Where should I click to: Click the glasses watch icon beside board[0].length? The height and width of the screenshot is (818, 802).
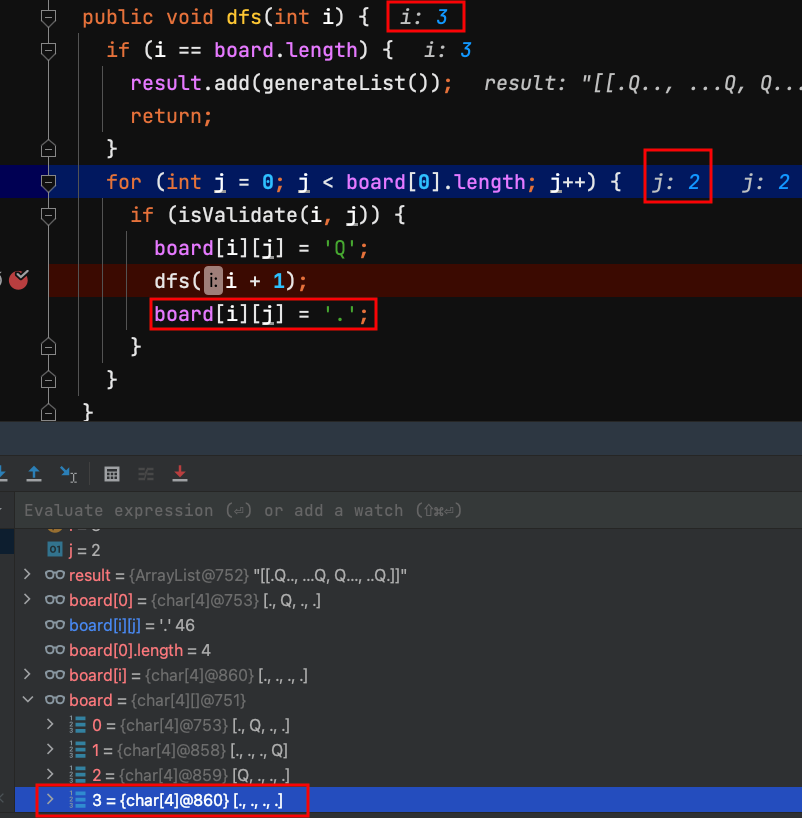click(55, 650)
